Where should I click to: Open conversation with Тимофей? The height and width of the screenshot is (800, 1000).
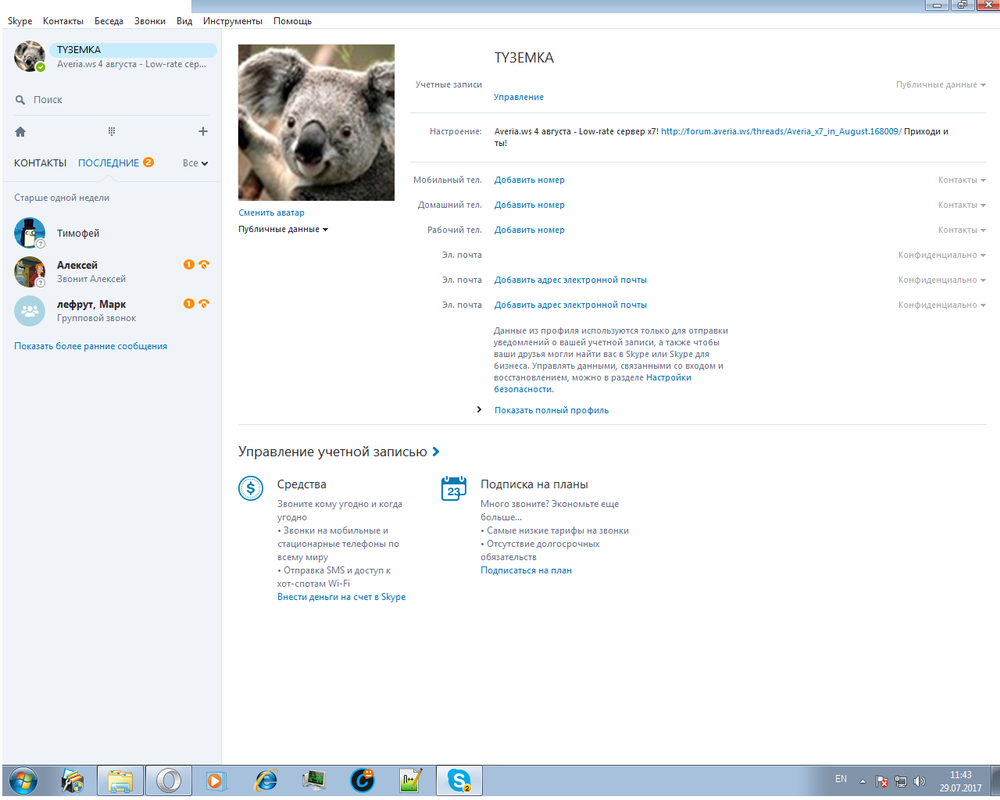coord(78,233)
